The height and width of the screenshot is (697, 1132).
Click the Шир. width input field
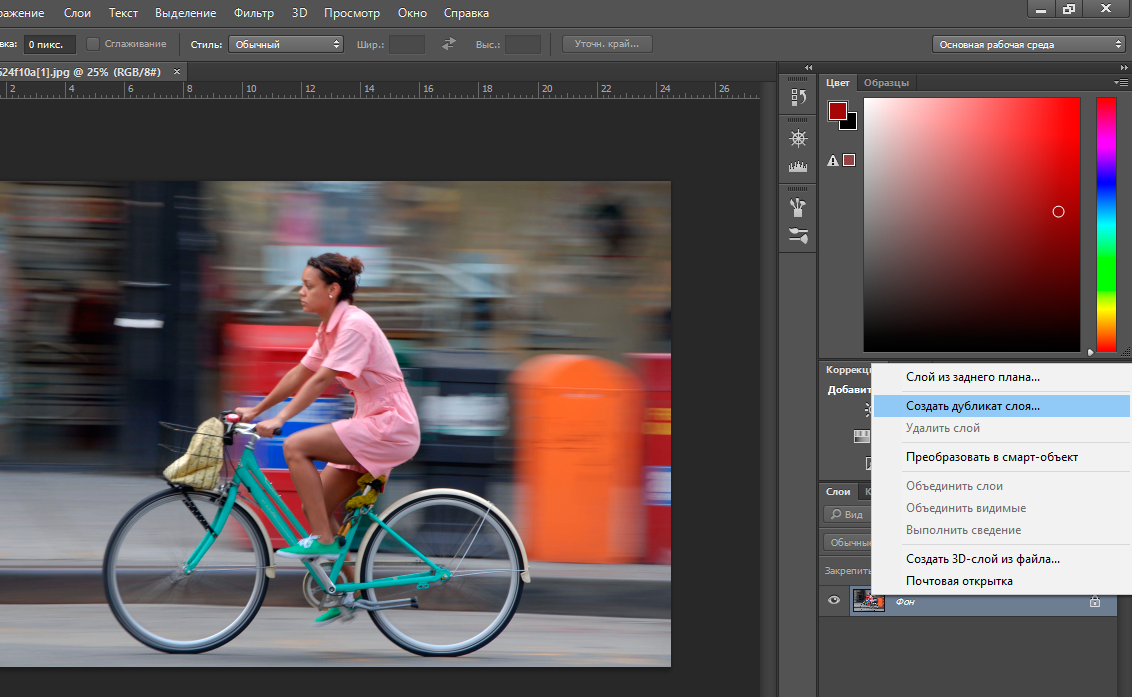click(406, 44)
